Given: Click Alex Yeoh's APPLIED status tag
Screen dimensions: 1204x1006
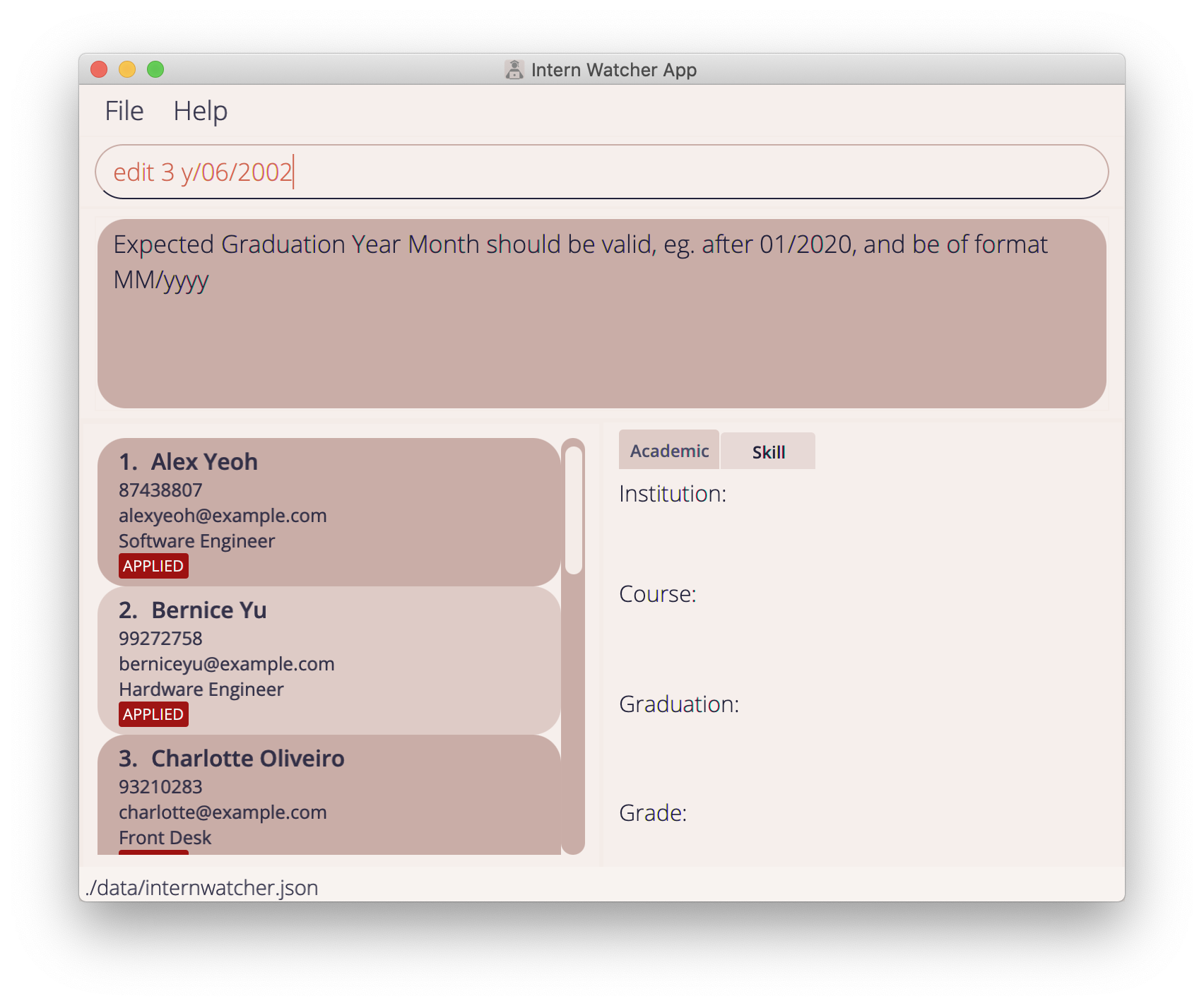Looking at the screenshot, I should [x=153, y=566].
